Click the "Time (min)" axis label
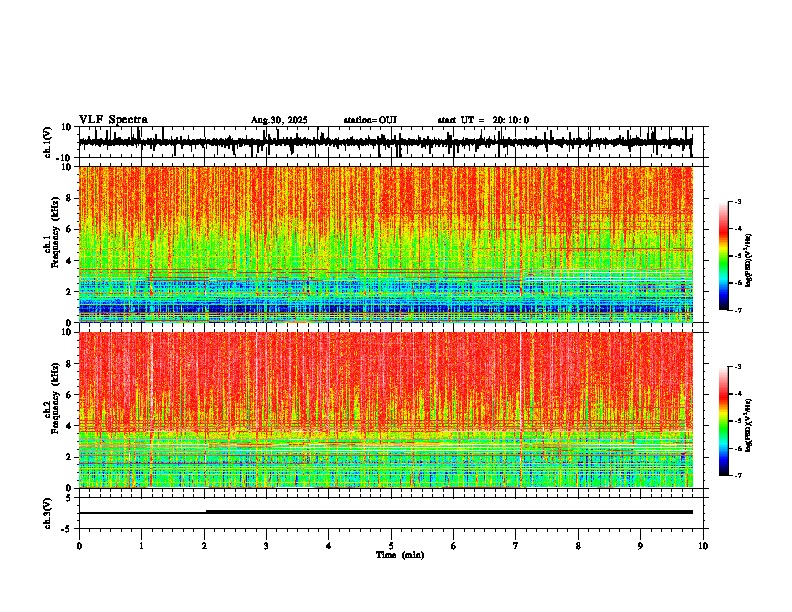Screen dimensions: 792x612 coord(400,555)
